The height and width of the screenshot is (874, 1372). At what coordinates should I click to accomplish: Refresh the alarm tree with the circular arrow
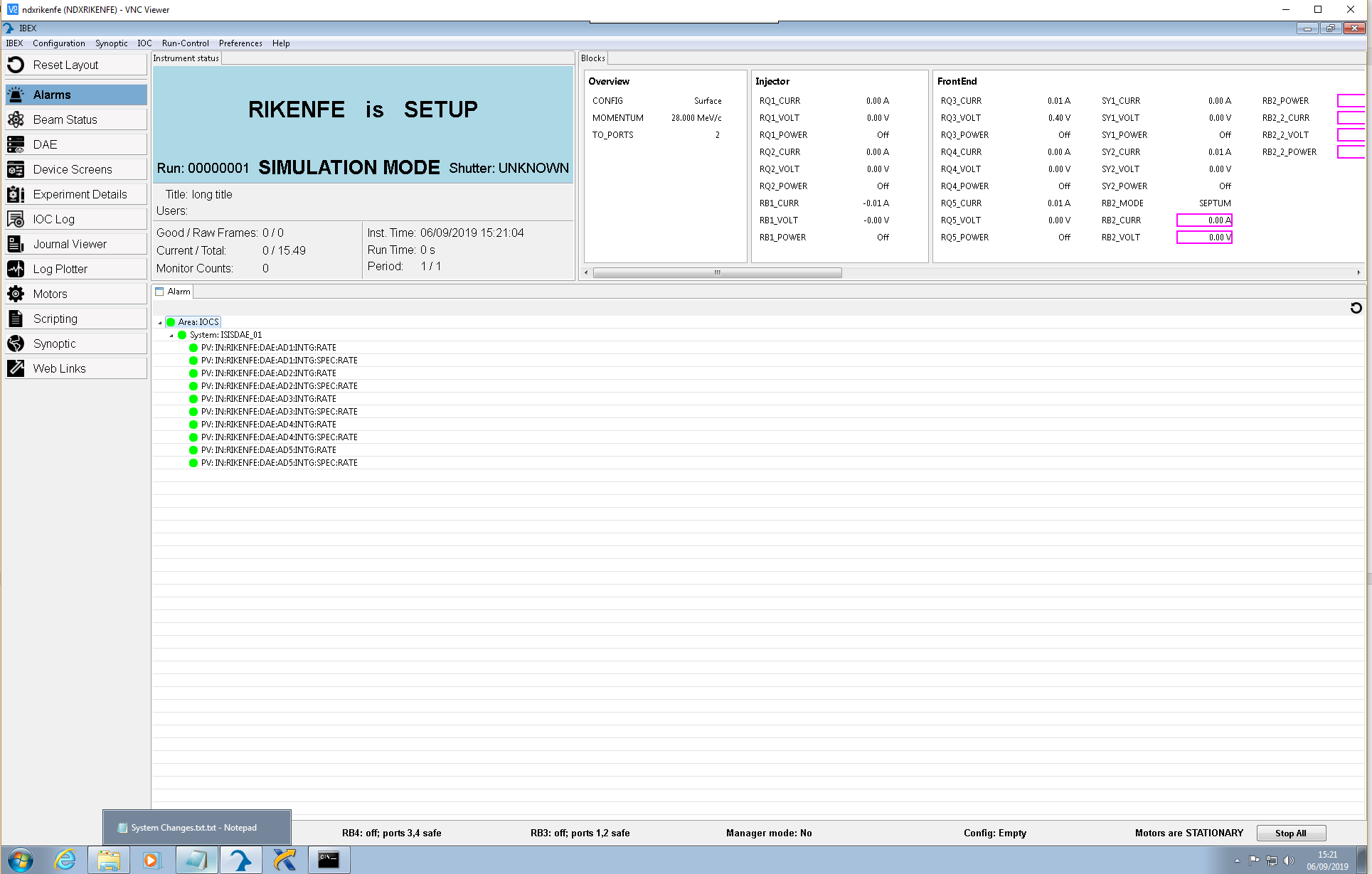(x=1356, y=308)
